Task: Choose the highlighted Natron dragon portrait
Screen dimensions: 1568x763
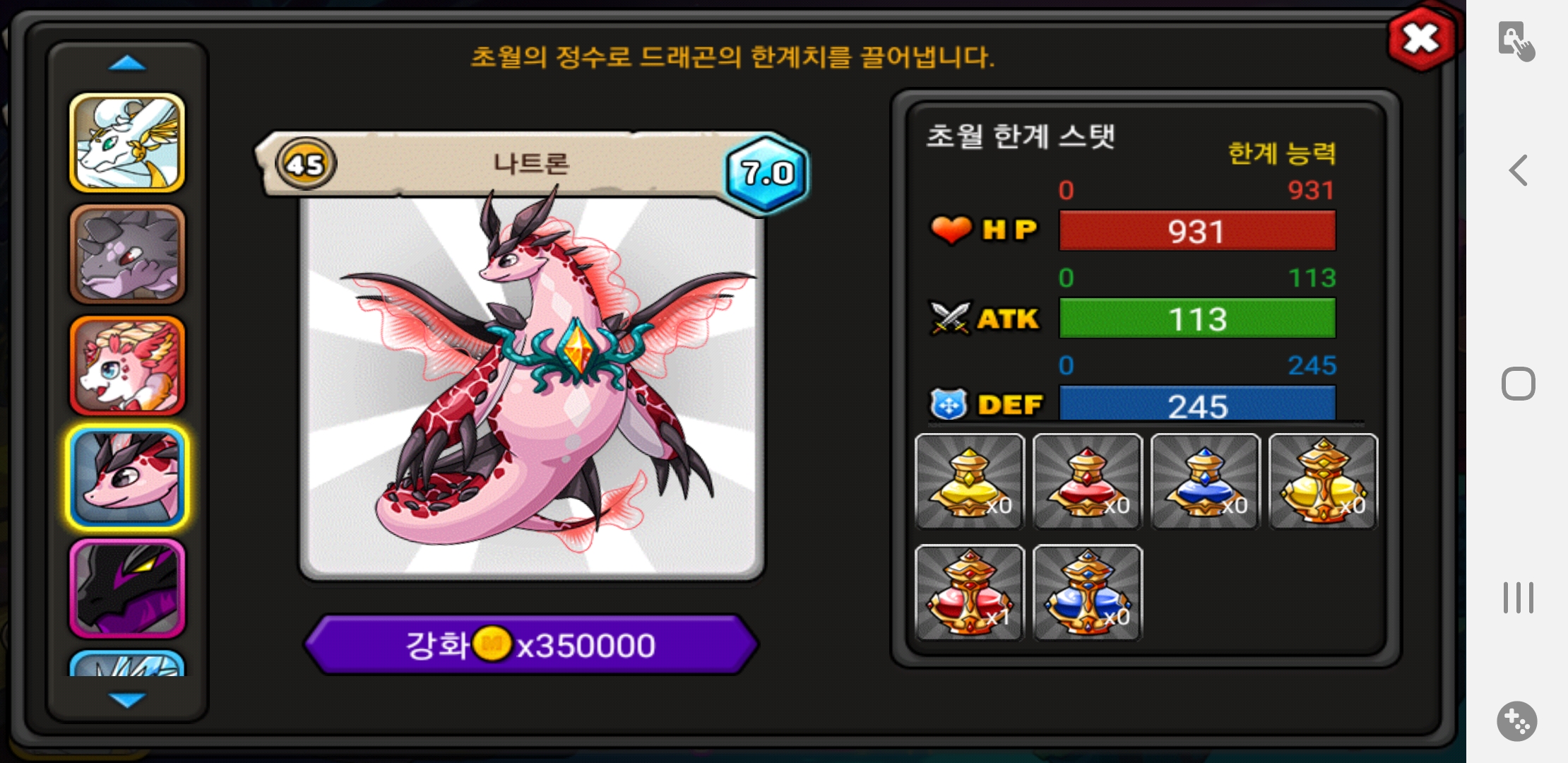Action: [x=127, y=477]
